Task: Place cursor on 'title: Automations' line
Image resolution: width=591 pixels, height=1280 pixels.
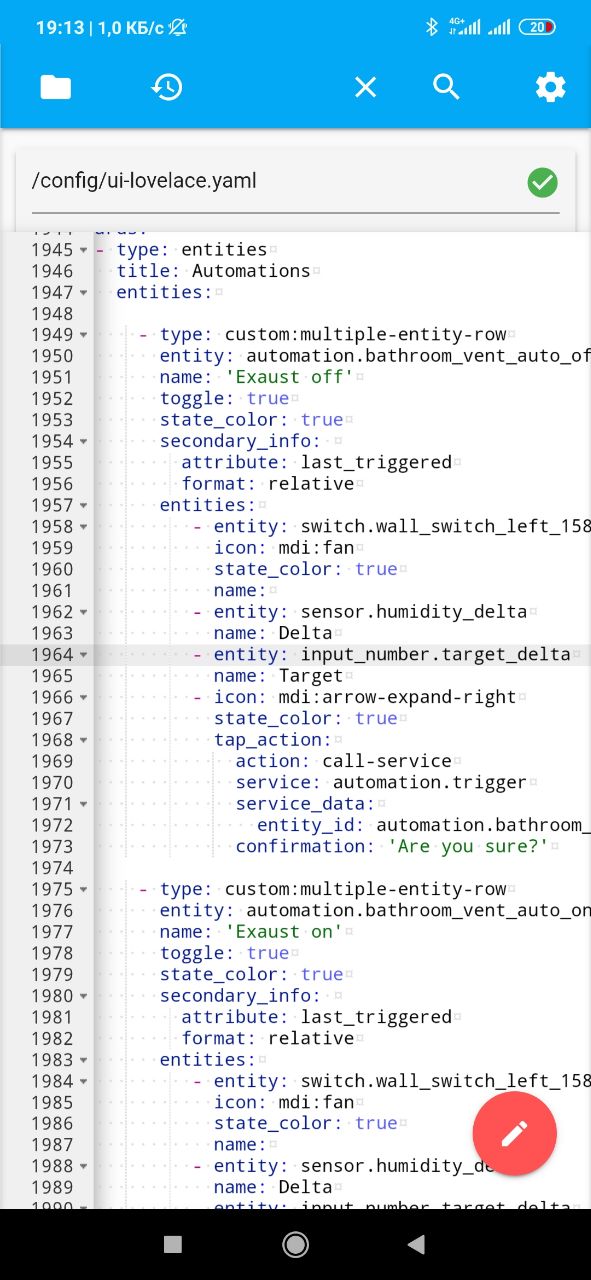Action: [213, 271]
